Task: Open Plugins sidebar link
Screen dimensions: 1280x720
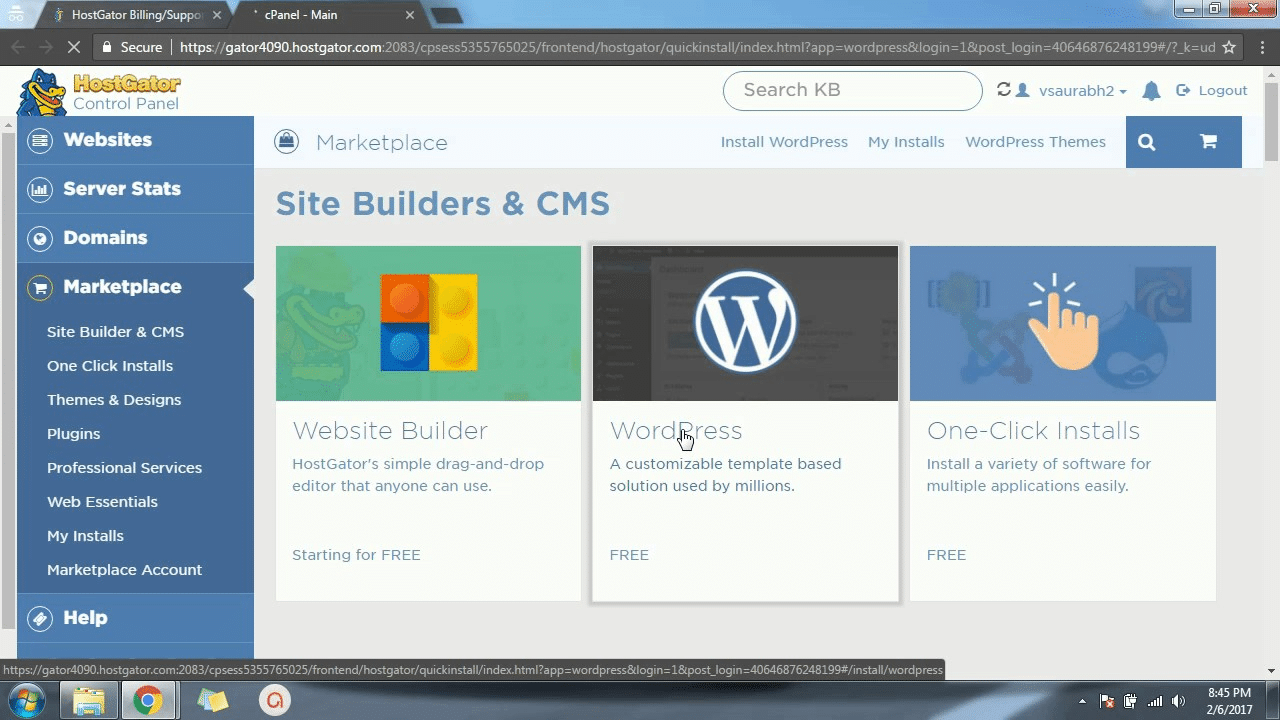Action: (x=73, y=434)
